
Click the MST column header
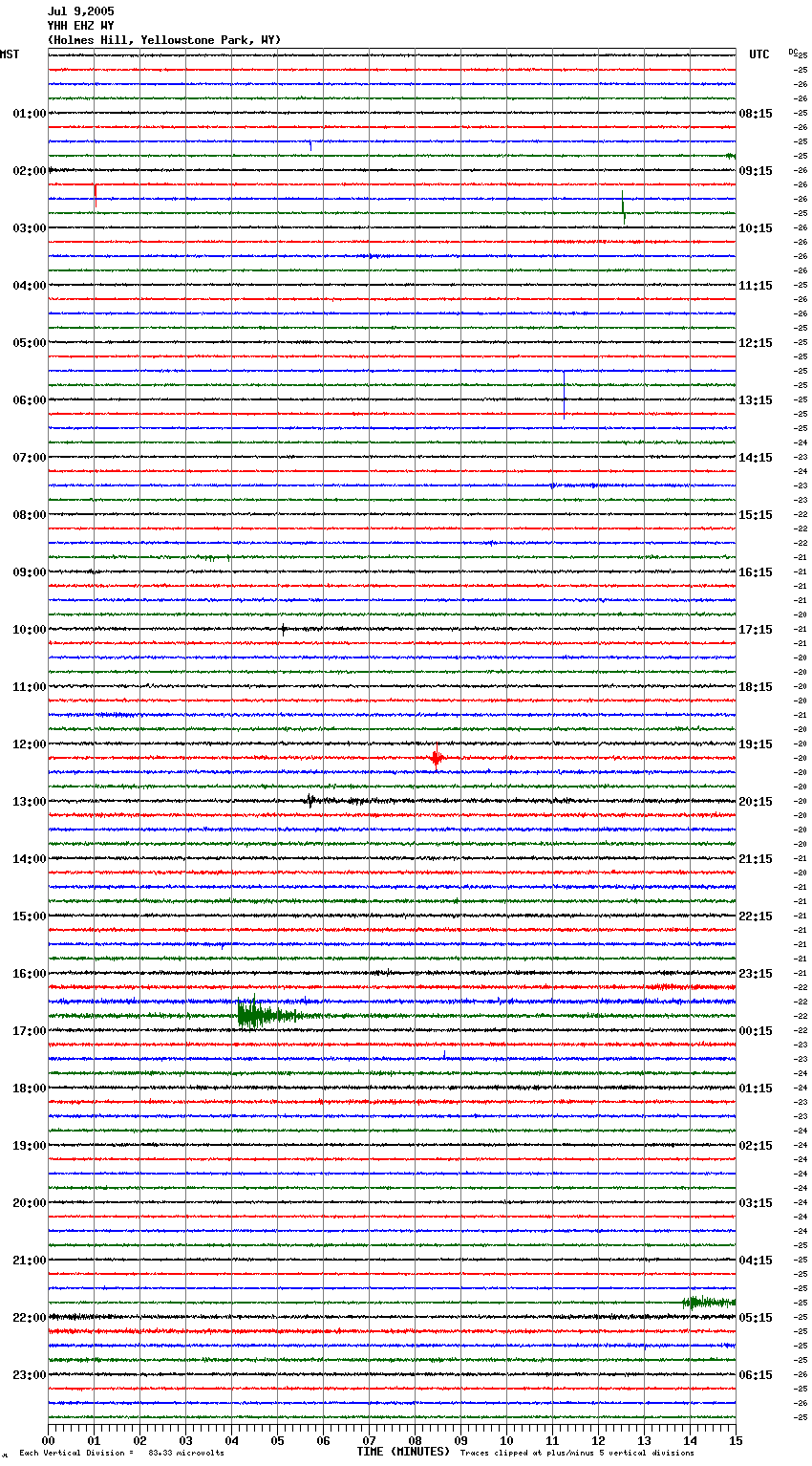tap(10, 54)
